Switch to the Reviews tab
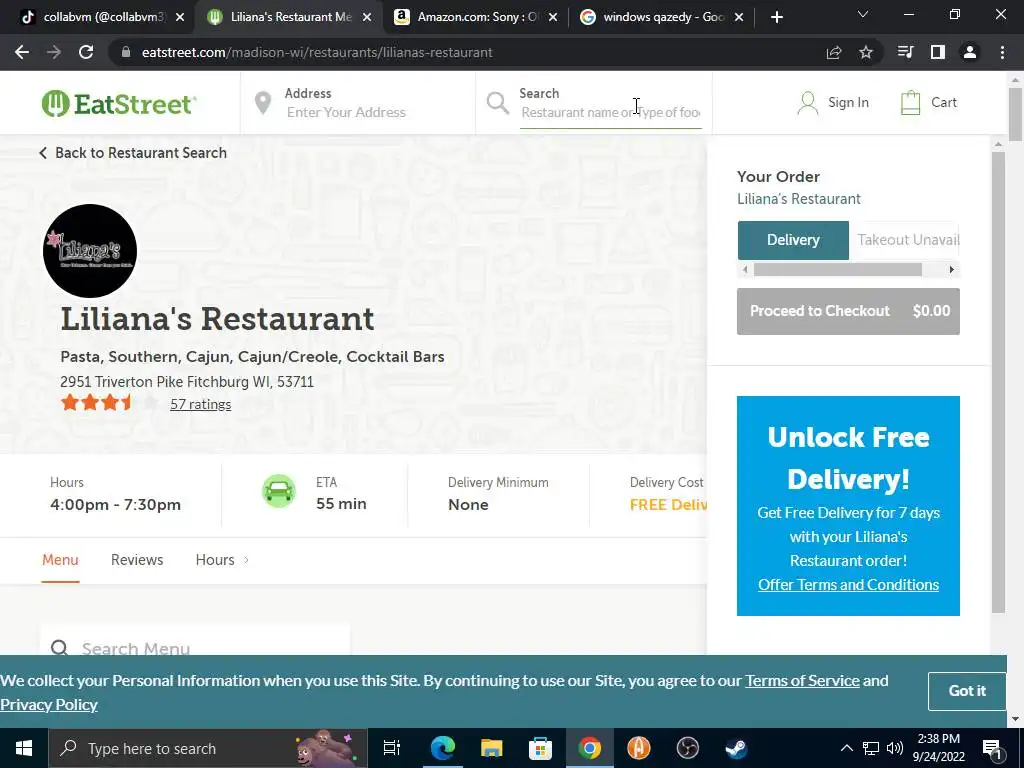Image resolution: width=1024 pixels, height=768 pixels. [x=137, y=560]
